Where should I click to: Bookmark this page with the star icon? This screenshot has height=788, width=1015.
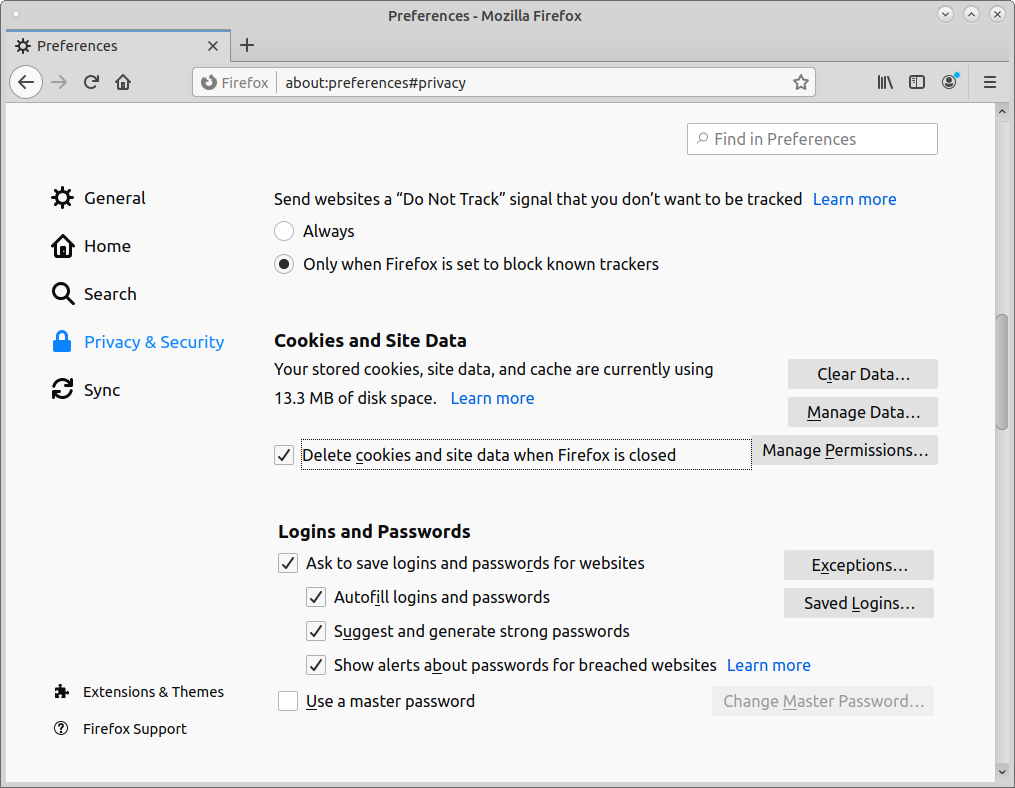[801, 82]
